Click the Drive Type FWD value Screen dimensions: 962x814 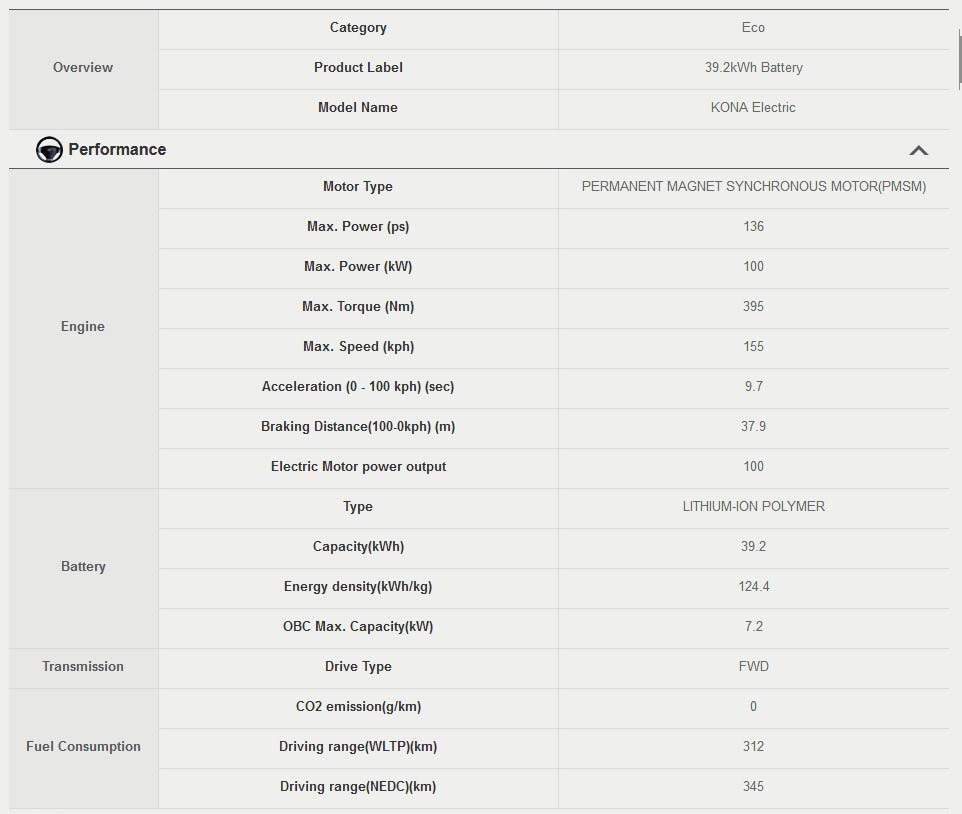click(x=753, y=667)
